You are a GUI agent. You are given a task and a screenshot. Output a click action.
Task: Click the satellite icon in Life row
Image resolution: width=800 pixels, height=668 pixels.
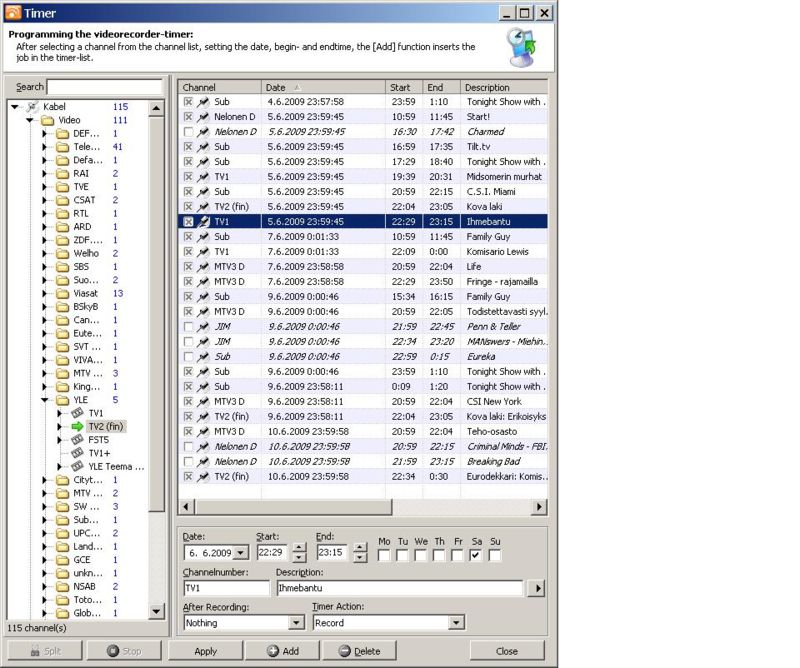pos(203,266)
